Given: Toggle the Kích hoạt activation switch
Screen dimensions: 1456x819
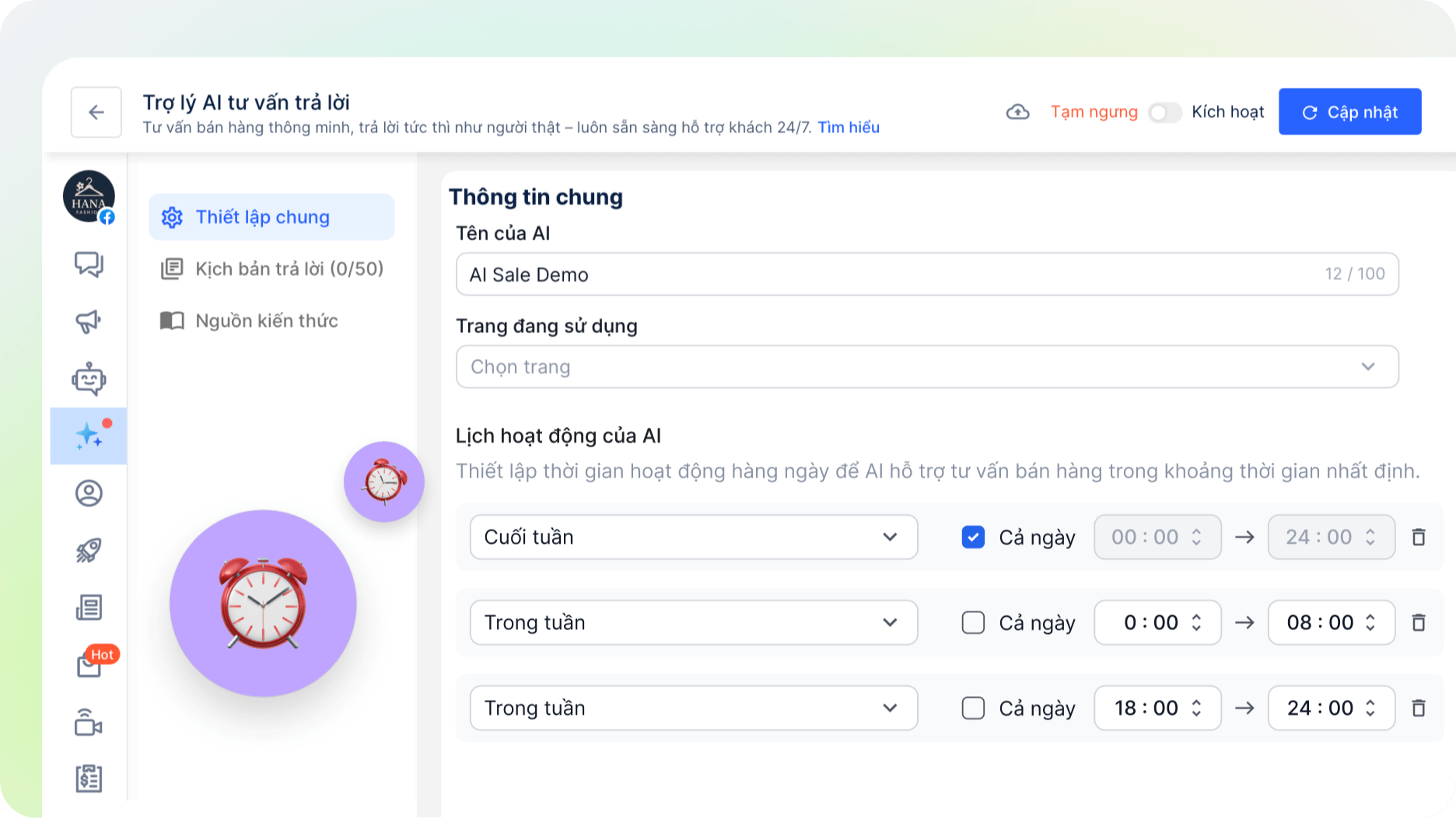Looking at the screenshot, I should (1164, 113).
